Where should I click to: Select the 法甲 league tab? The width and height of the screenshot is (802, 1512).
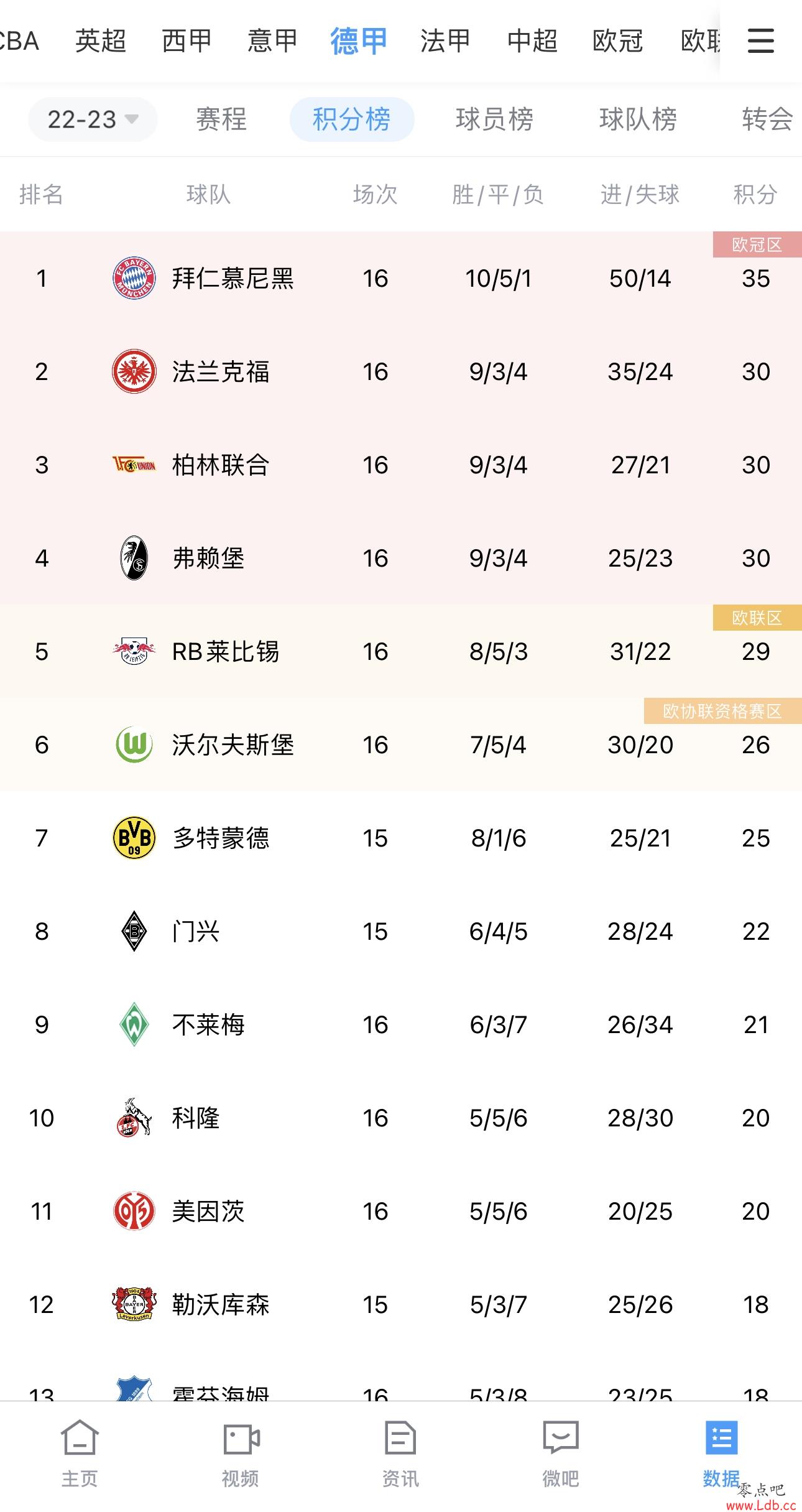point(445,41)
